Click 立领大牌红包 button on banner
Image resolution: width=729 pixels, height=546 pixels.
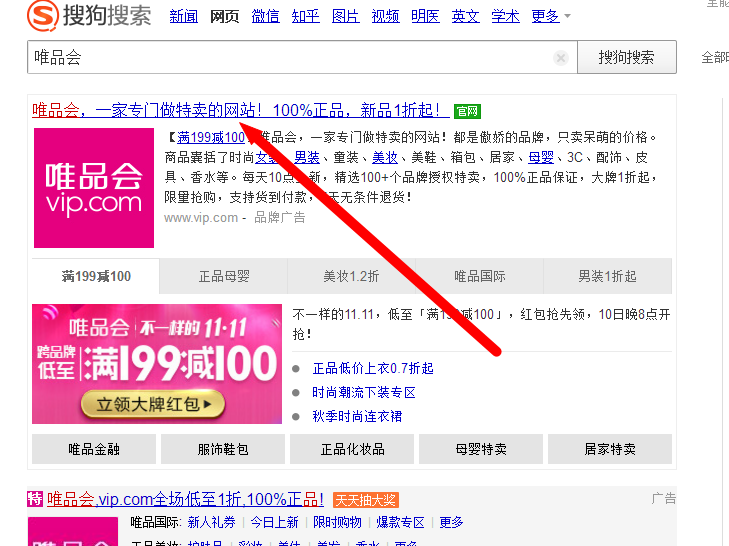click(153, 404)
